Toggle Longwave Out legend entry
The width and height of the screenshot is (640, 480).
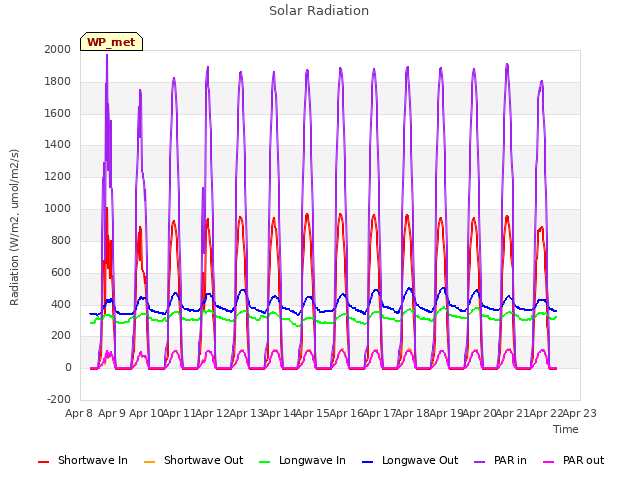[410, 460]
